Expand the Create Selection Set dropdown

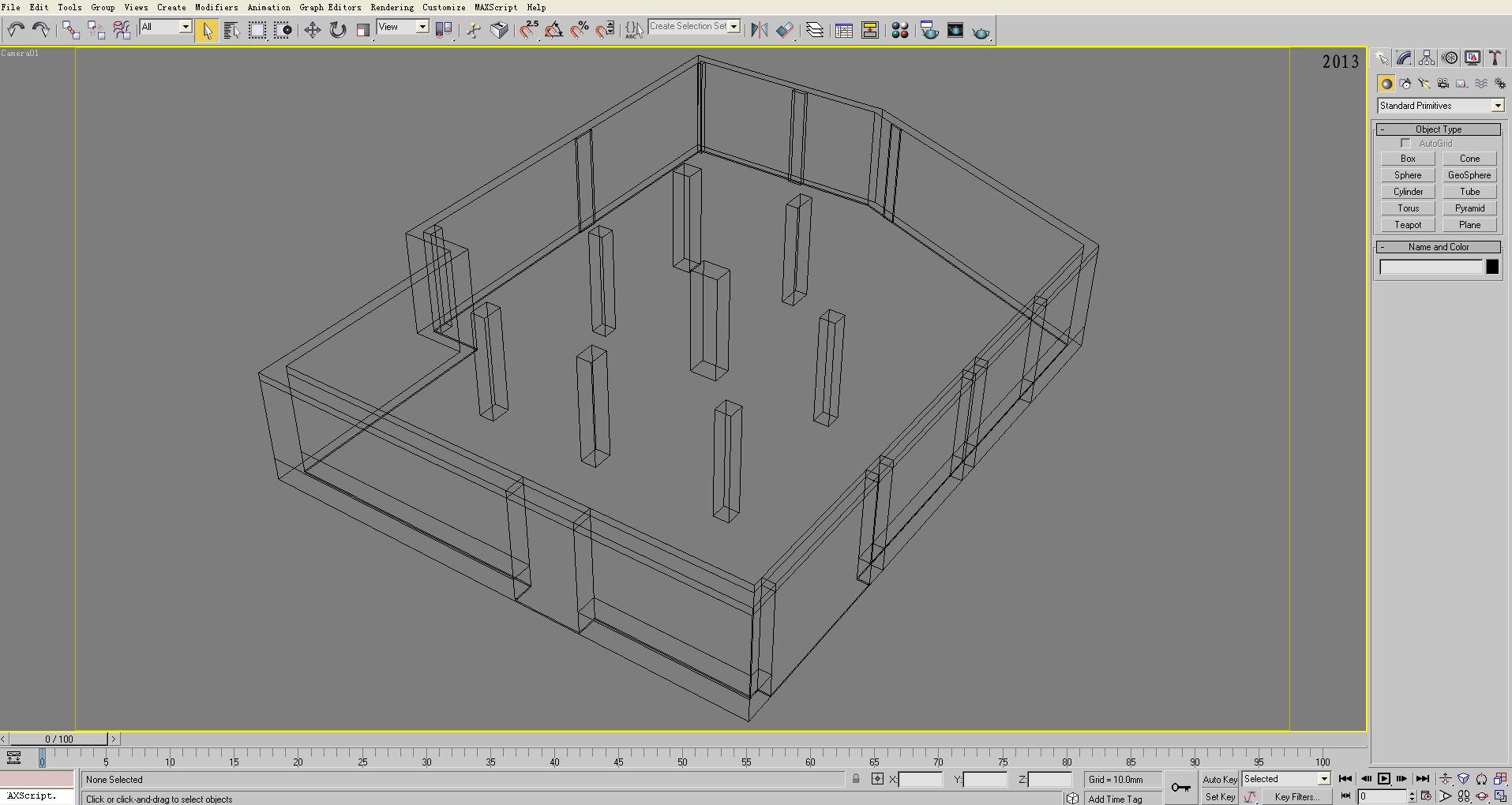[733, 27]
